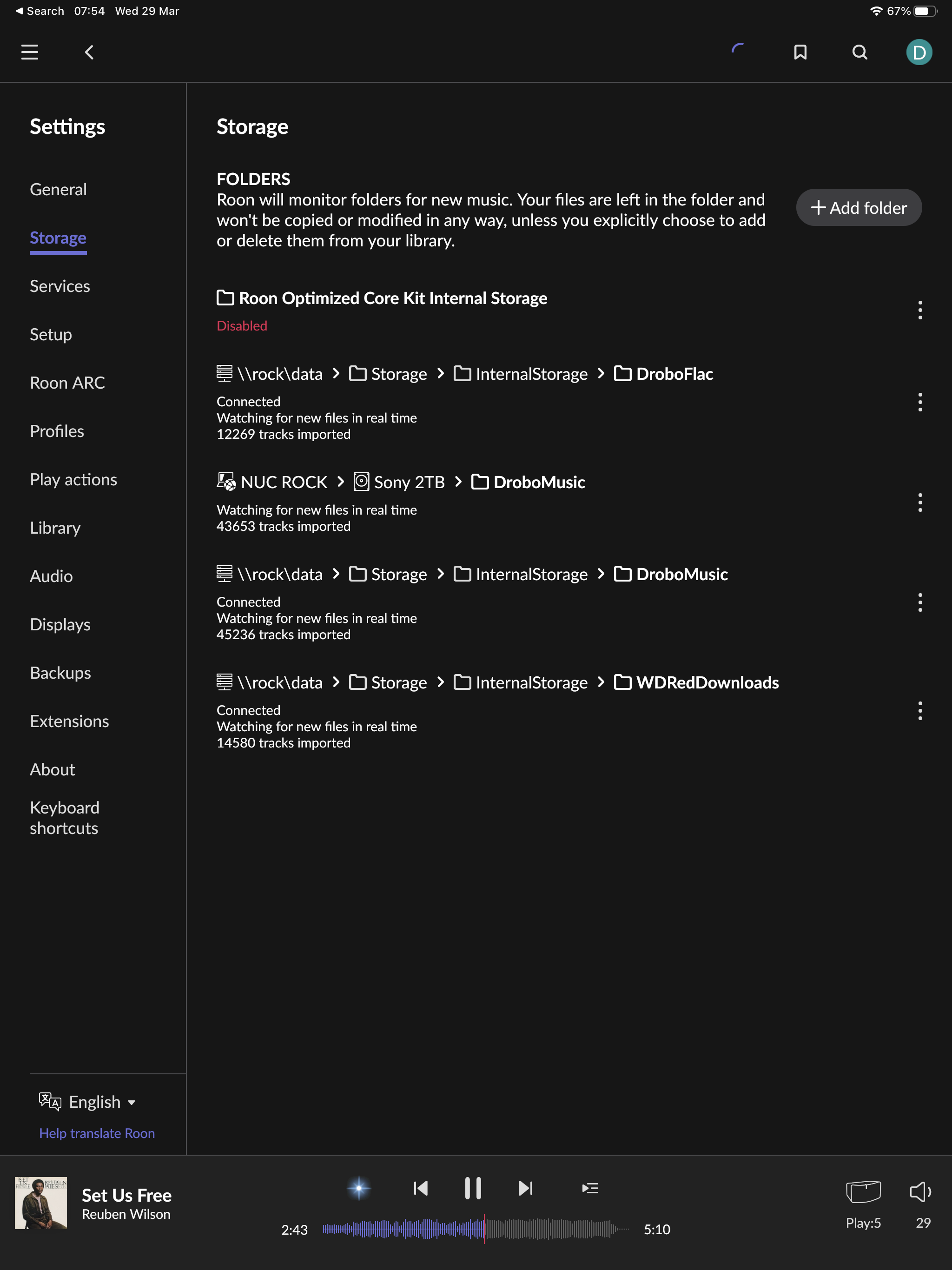Image resolution: width=952 pixels, height=1270 pixels.
Task: Open the play queue icon
Action: coord(590,1188)
